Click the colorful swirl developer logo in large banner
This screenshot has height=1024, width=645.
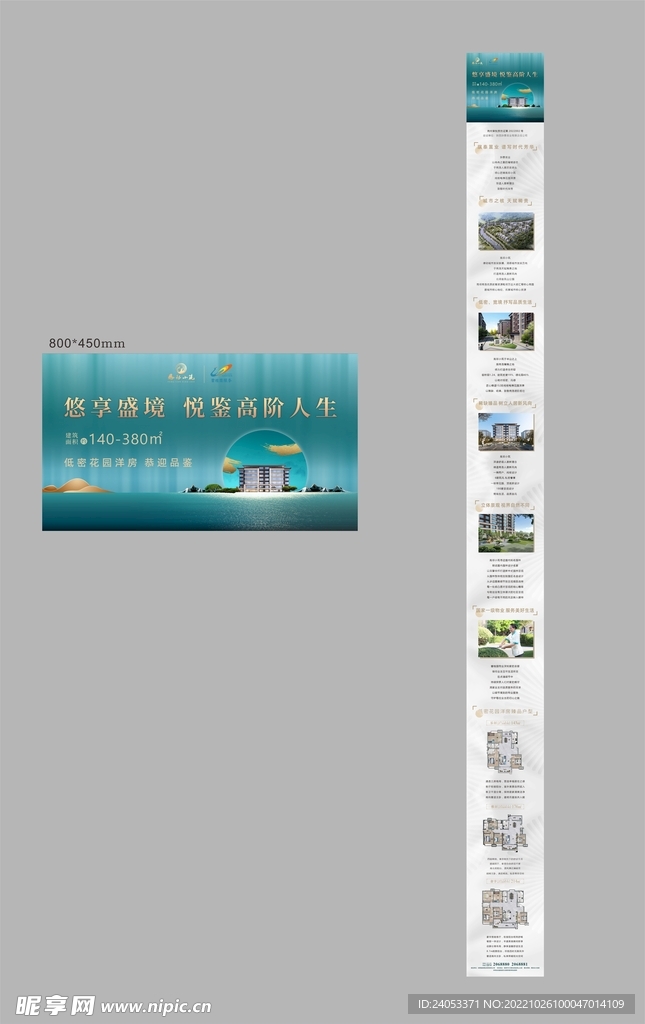click(221, 373)
